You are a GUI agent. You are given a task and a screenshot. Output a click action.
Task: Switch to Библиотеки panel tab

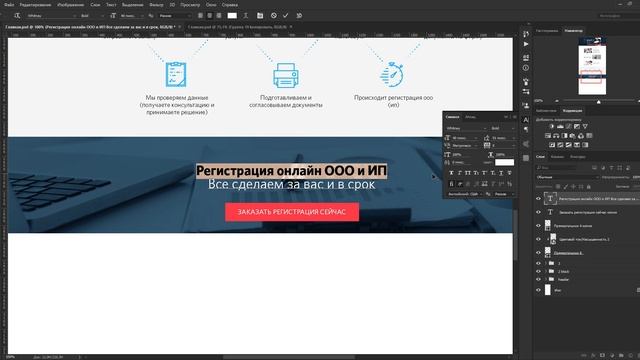[x=546, y=111]
